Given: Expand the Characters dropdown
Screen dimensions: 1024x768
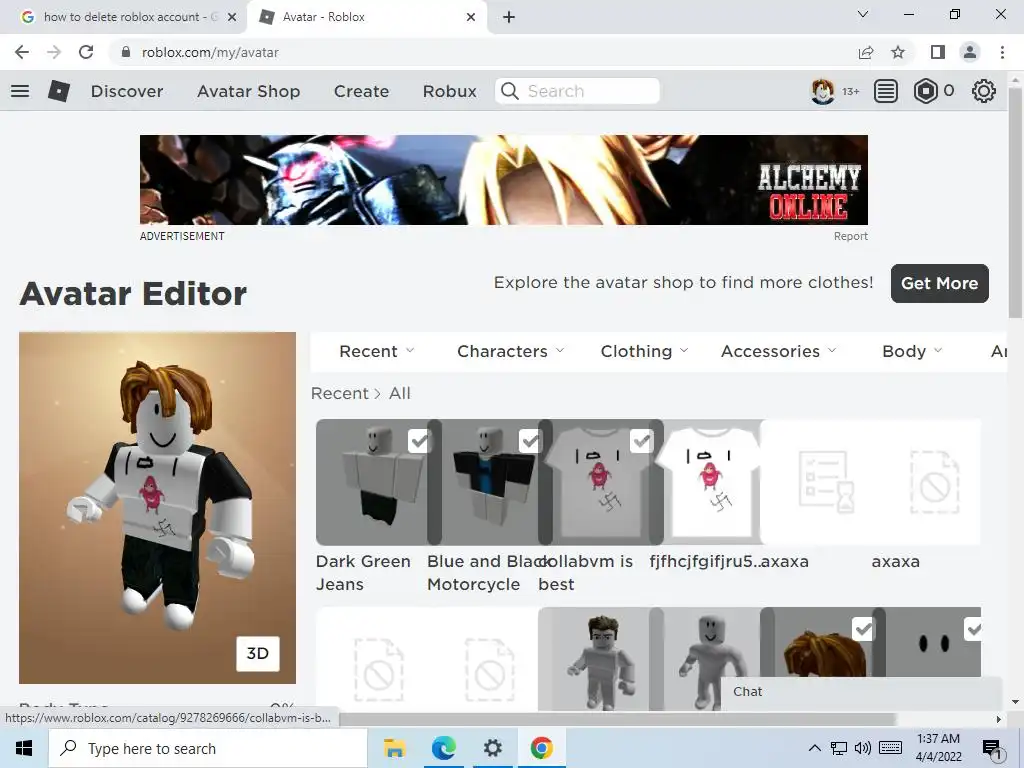Looking at the screenshot, I should click(x=511, y=351).
